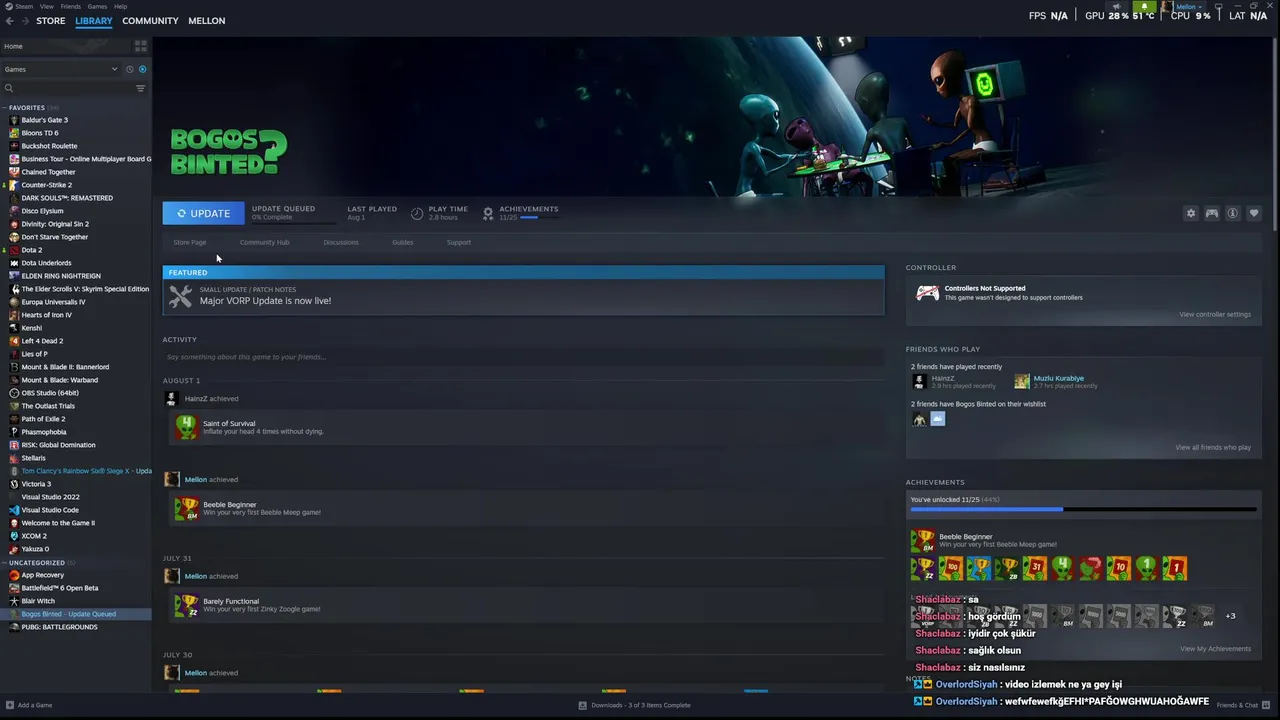Select Blair Witch in library list
This screenshot has width=1280, height=720.
pyautogui.click(x=76, y=601)
